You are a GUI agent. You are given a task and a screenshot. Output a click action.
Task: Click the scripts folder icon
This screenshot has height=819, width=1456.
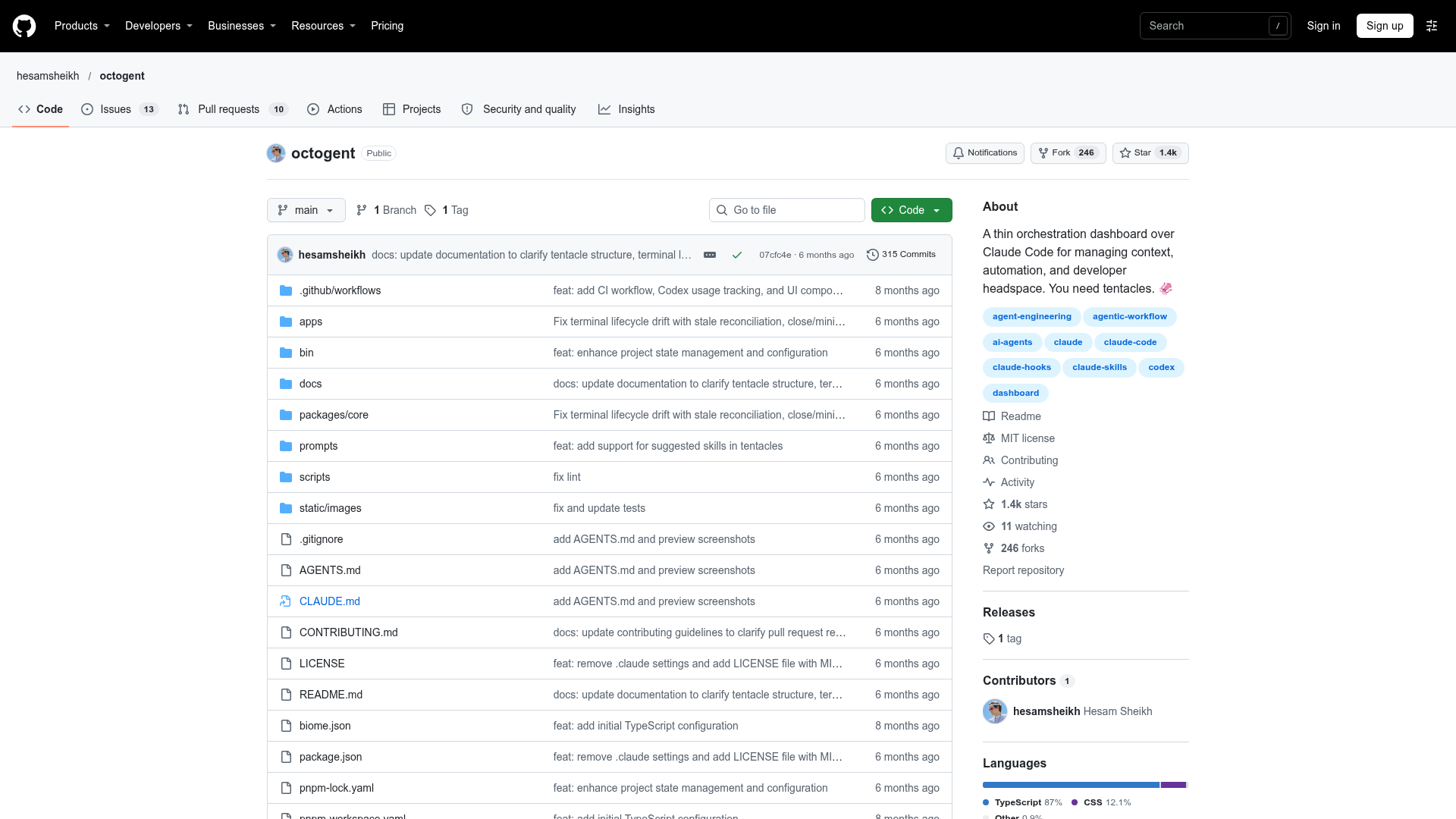tap(286, 477)
